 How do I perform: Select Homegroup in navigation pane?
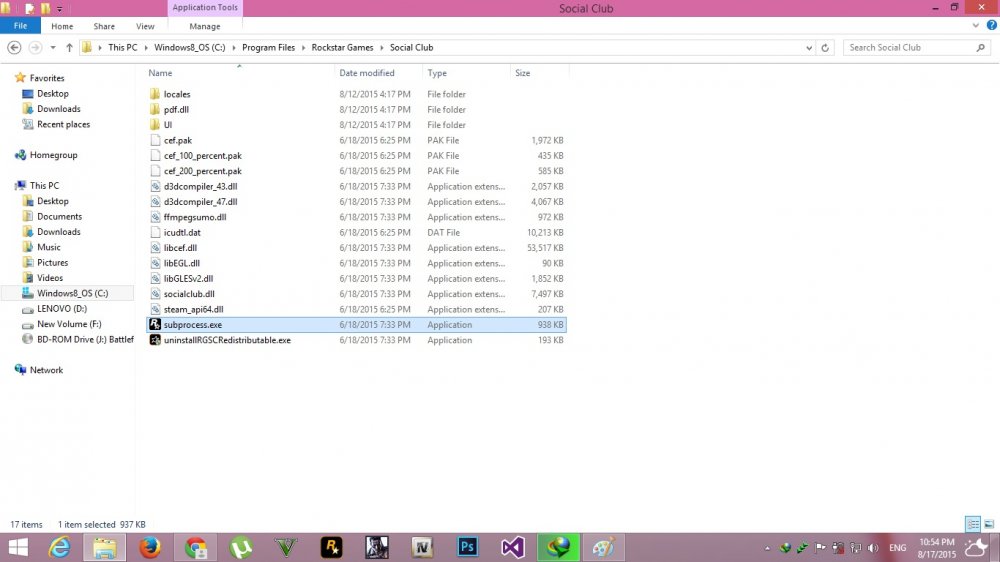coord(54,155)
